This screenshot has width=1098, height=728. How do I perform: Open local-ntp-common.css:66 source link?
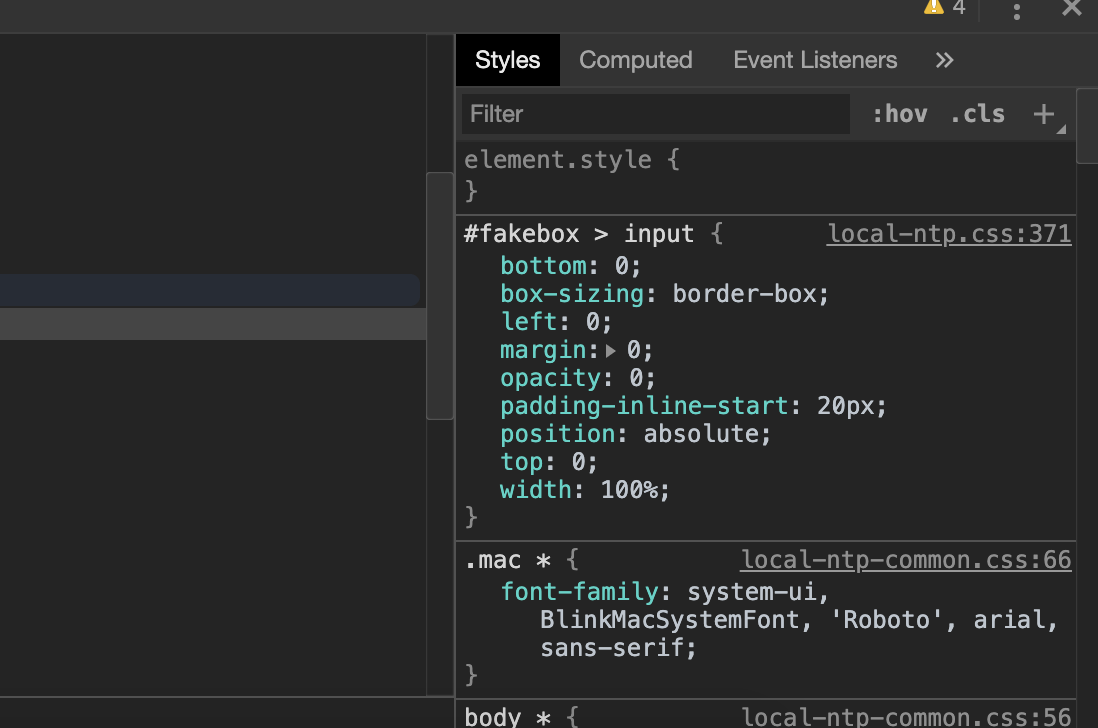905,560
